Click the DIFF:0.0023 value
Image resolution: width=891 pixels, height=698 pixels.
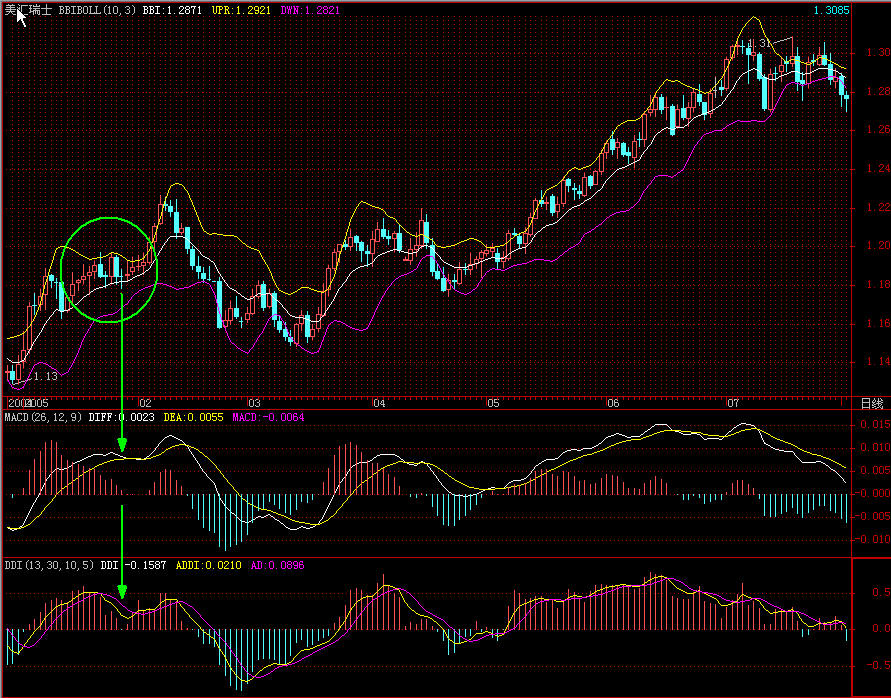122,417
